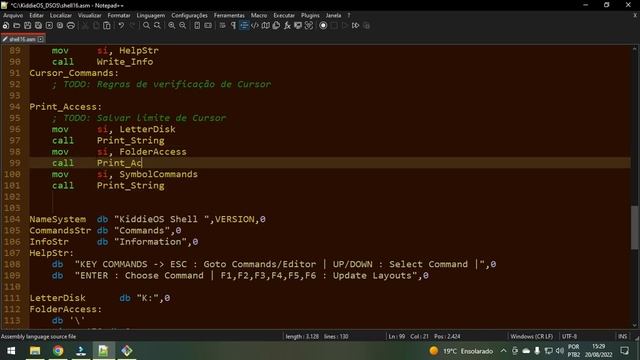Image resolution: width=640 pixels, height=360 pixels.
Task: Open File Explorer from taskbar
Action: 35,351
